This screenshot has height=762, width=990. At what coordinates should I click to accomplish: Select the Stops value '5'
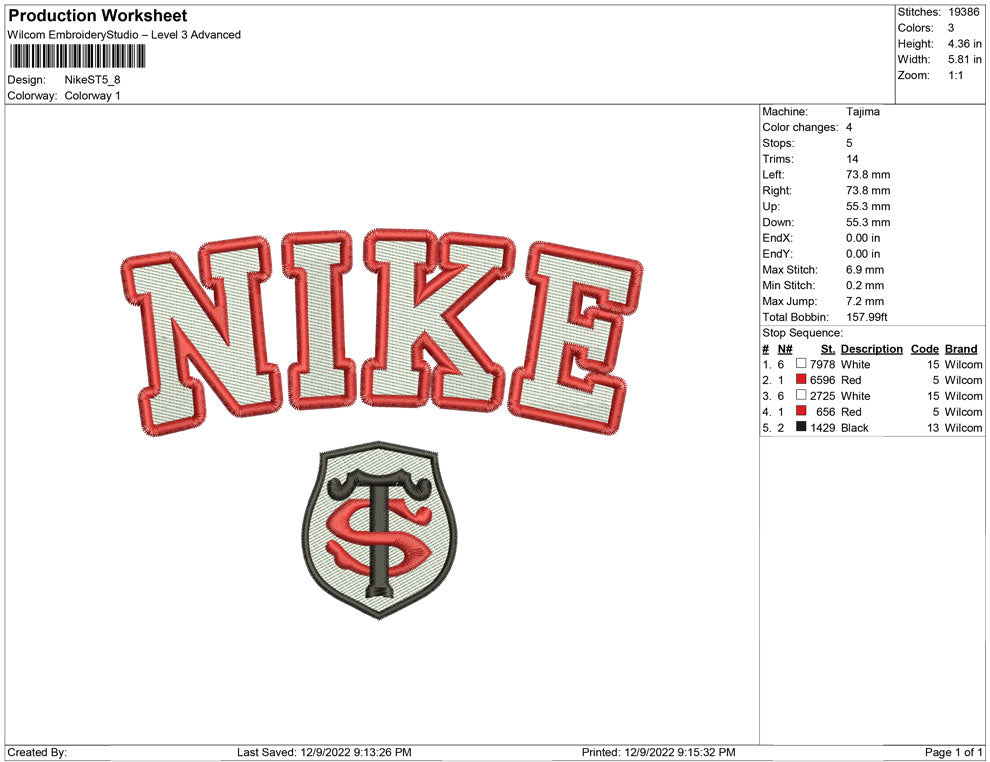[x=849, y=143]
